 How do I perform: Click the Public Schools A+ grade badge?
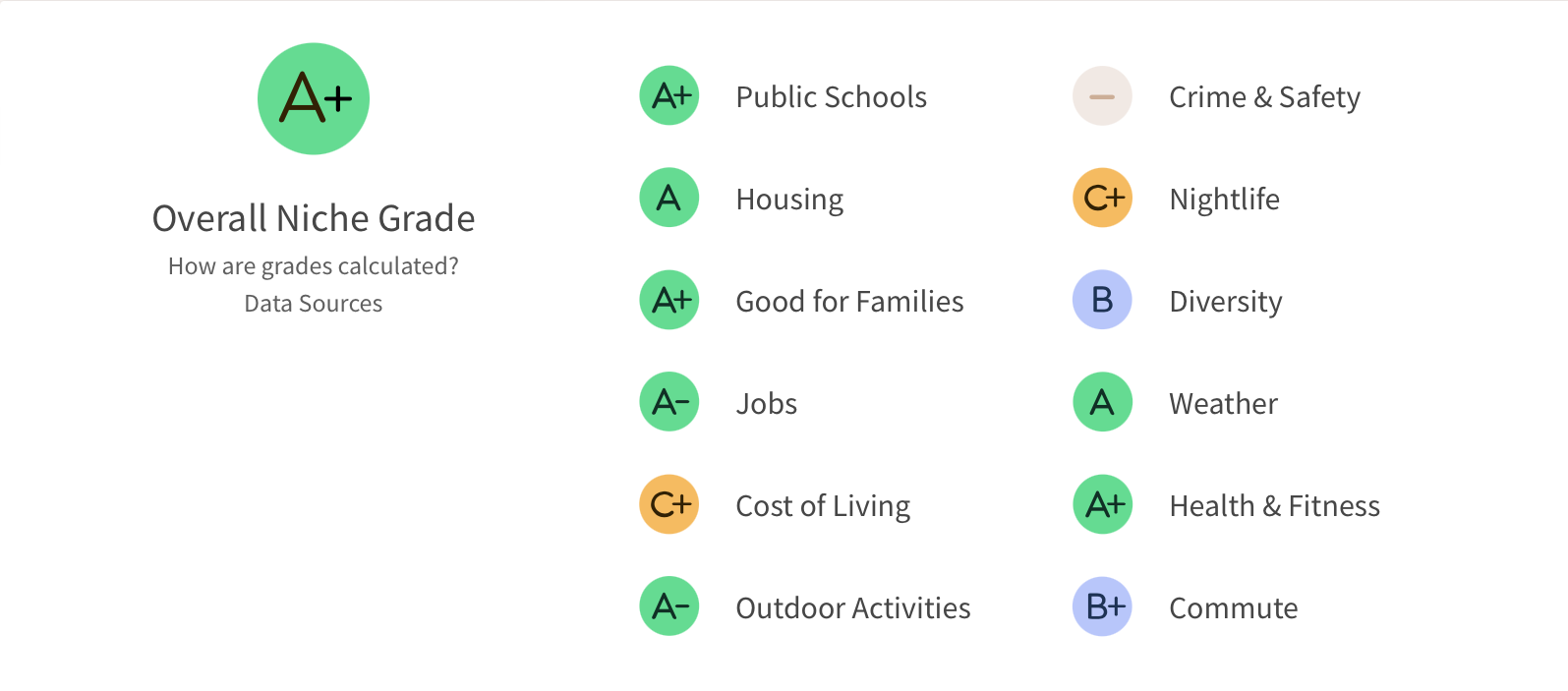(x=669, y=96)
